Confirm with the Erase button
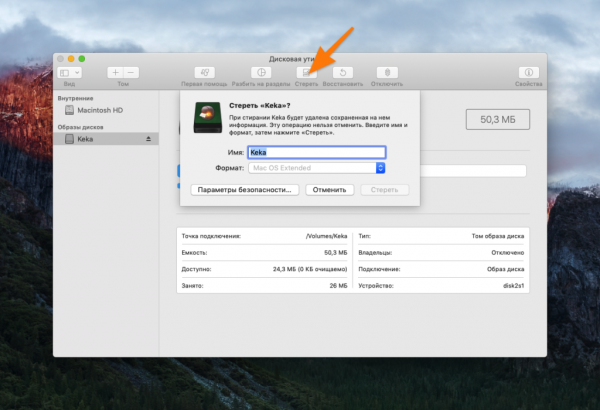 click(385, 190)
